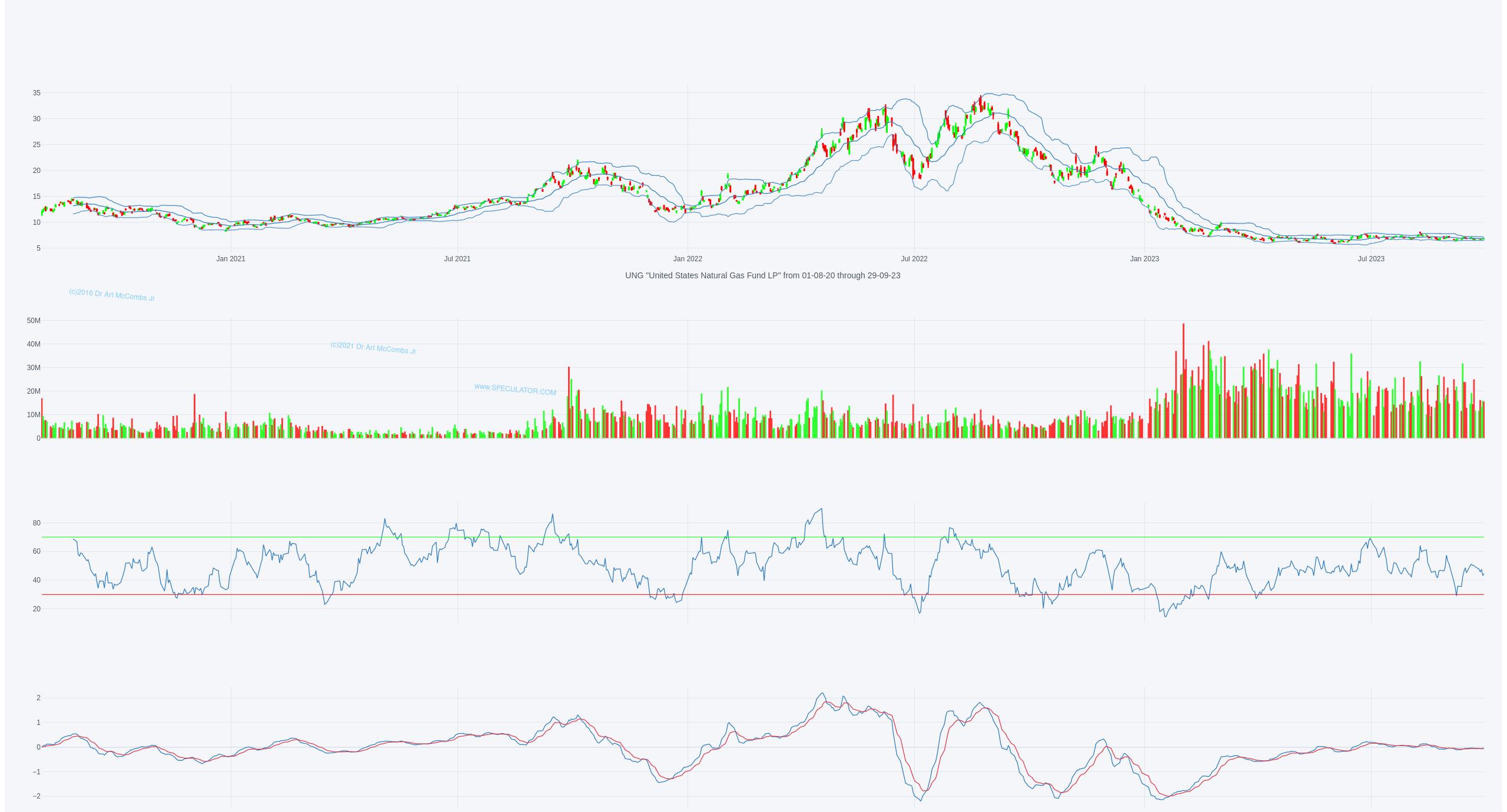
Task: Click the 30M tick on the volume axis
Action: pos(34,368)
